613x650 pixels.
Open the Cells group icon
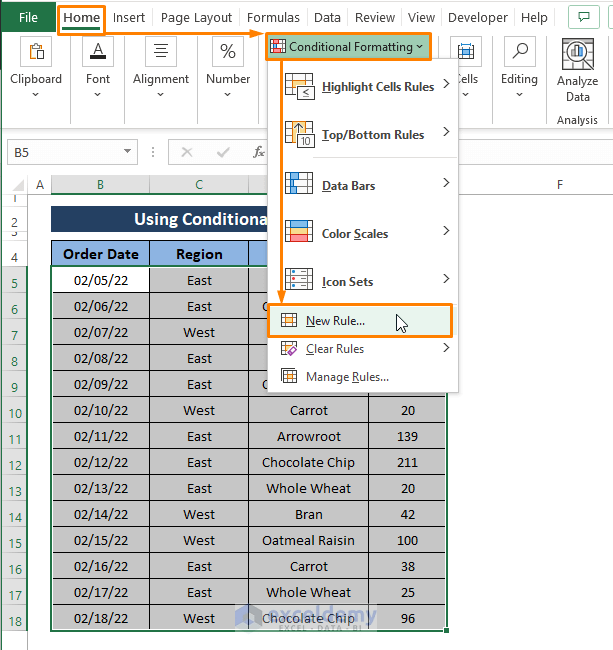(x=466, y=51)
